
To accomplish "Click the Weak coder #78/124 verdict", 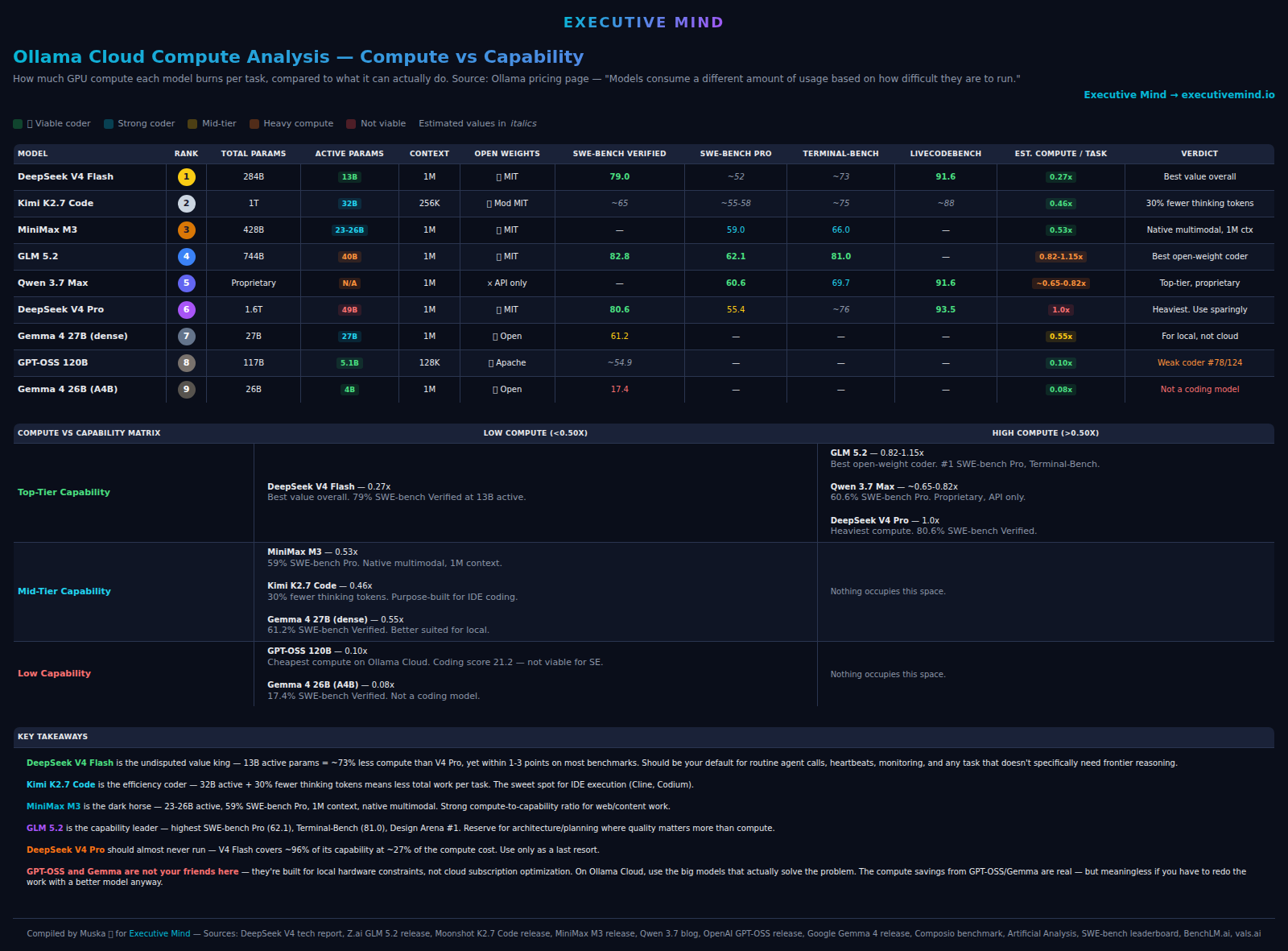I will [x=1199, y=363].
